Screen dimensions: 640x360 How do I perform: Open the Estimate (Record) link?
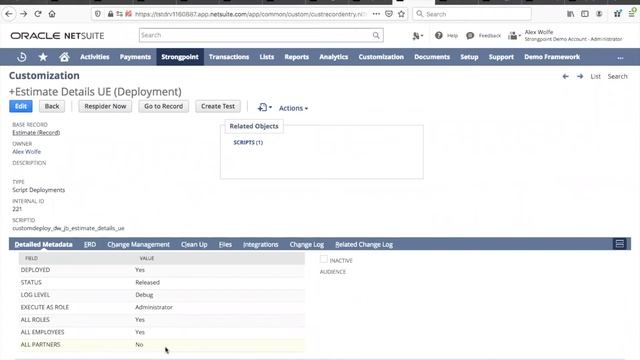36,133
